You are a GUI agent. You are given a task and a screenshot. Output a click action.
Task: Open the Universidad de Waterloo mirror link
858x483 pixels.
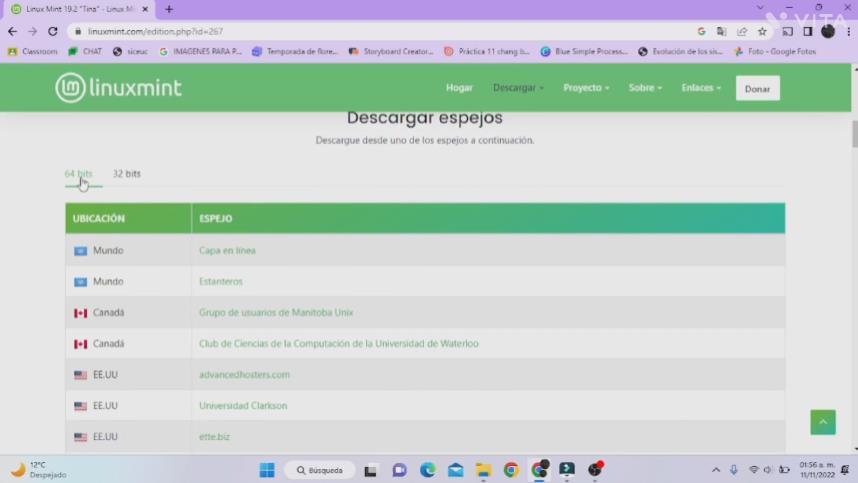coord(338,344)
